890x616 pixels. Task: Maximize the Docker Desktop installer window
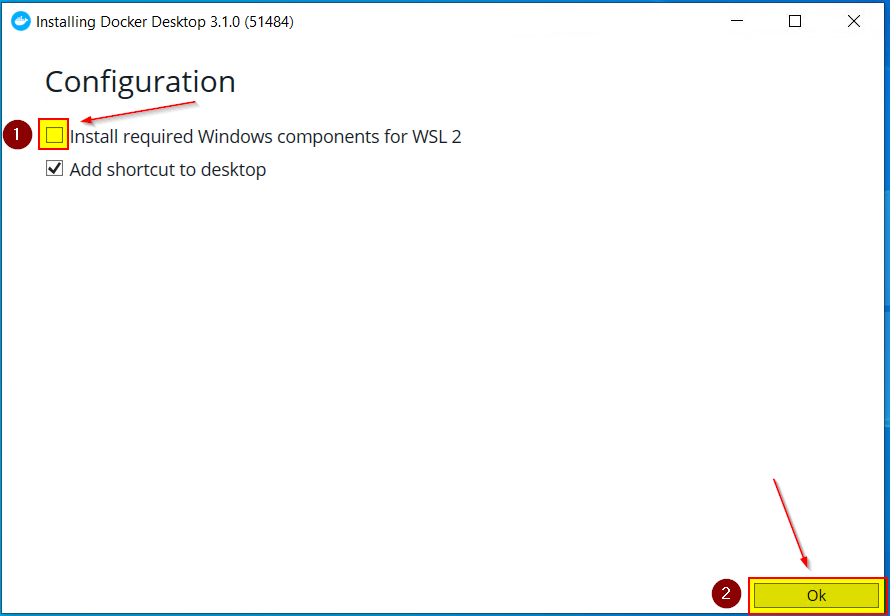click(x=795, y=22)
